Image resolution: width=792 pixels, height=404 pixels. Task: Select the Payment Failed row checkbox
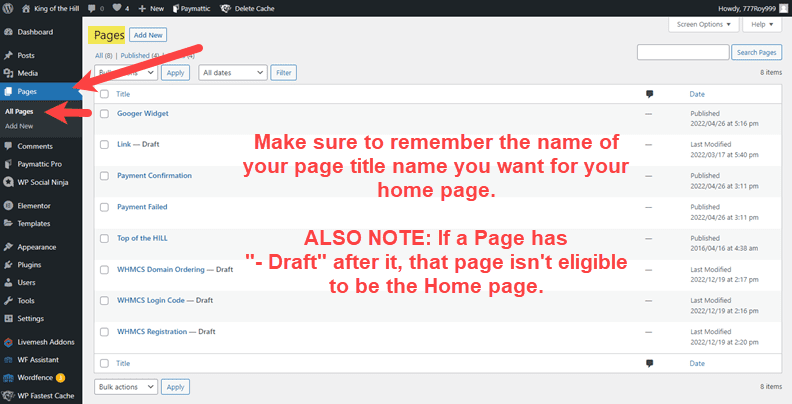105,207
